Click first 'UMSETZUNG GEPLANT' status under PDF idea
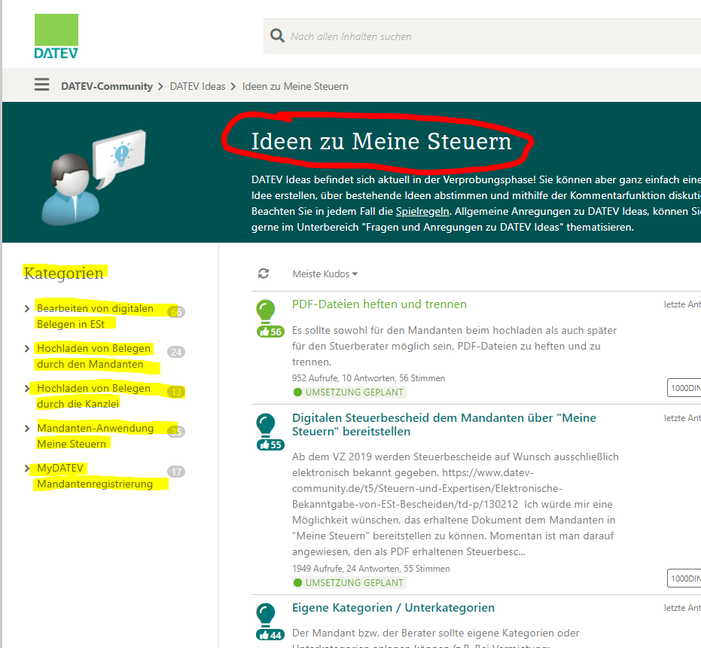 click(349, 392)
